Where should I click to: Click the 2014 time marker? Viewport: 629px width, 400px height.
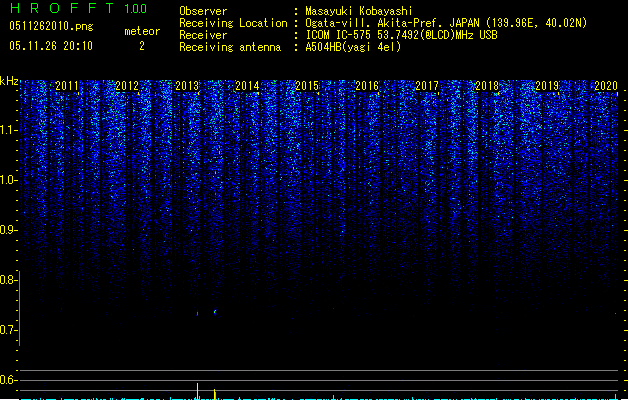[x=247, y=86]
